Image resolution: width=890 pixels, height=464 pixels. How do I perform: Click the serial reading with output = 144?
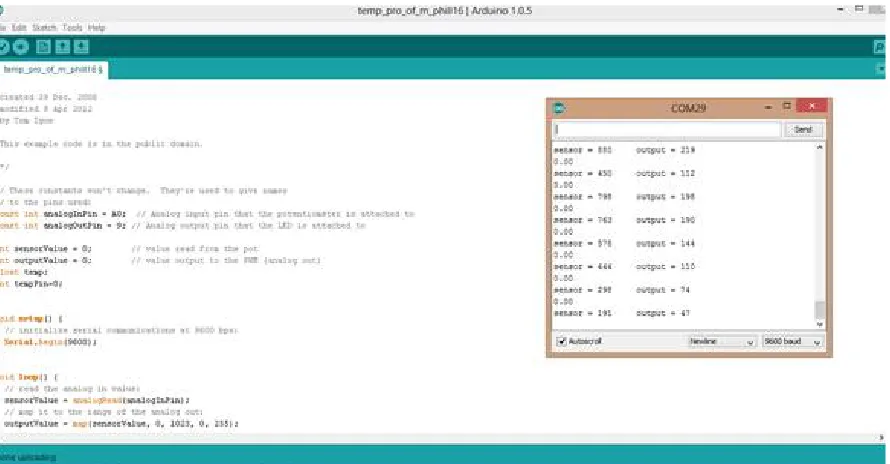point(624,243)
